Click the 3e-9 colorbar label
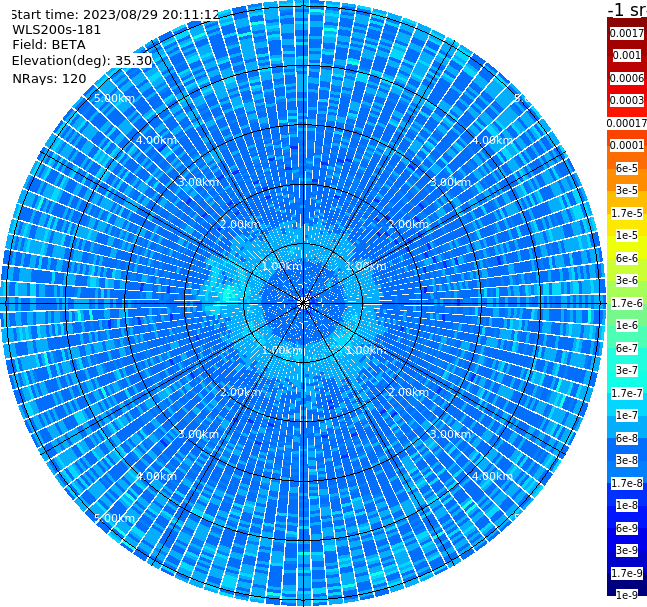This screenshot has width=647, height=607. 627,550
